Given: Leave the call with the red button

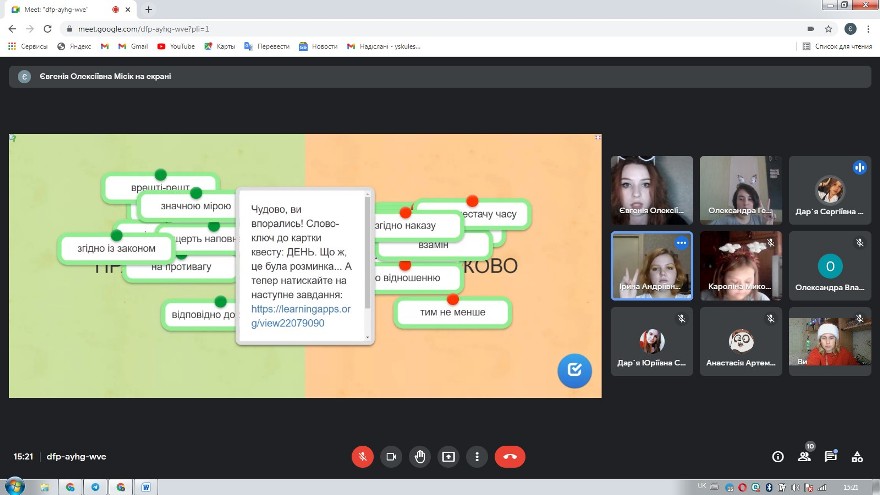Looking at the screenshot, I should point(510,456).
